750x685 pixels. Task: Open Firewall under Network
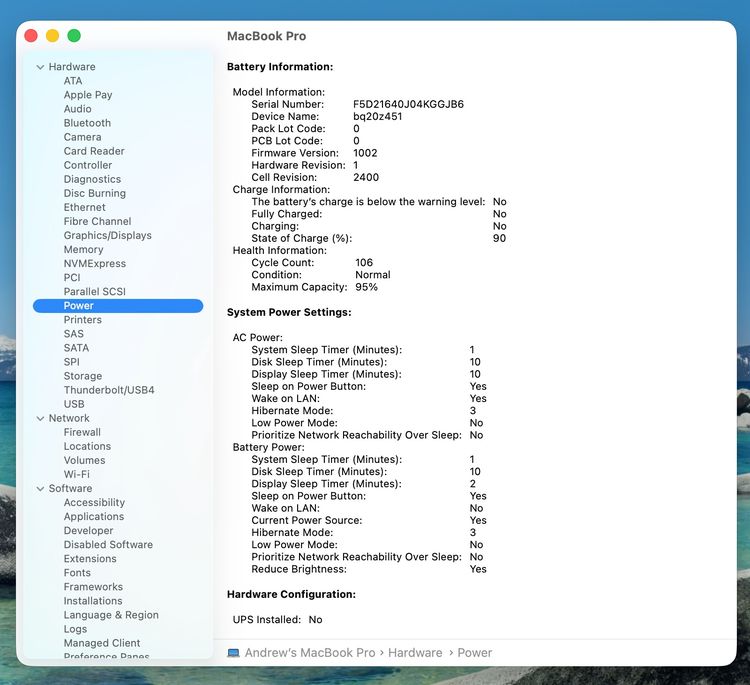pos(82,432)
